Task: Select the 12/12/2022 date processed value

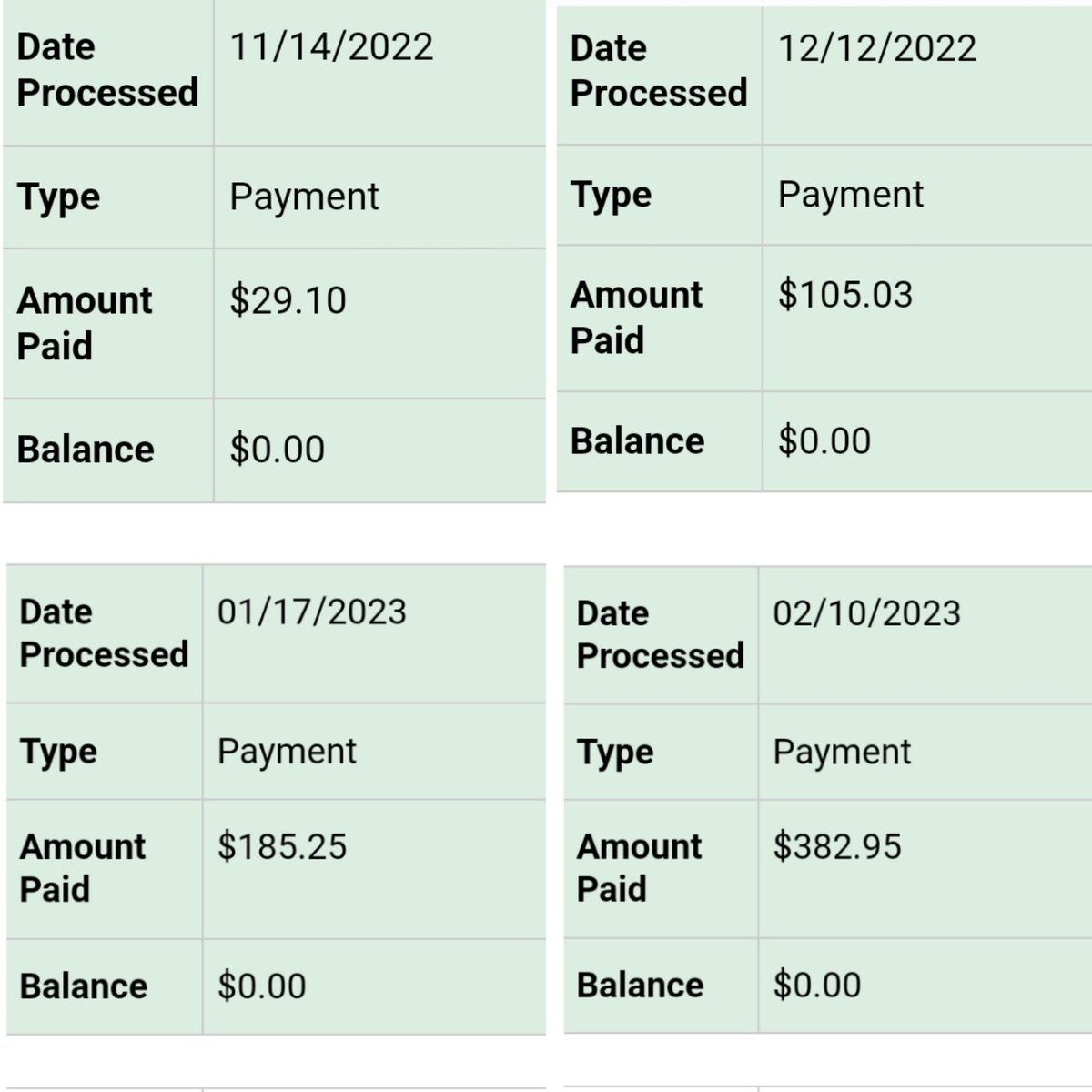Action: pos(877,47)
